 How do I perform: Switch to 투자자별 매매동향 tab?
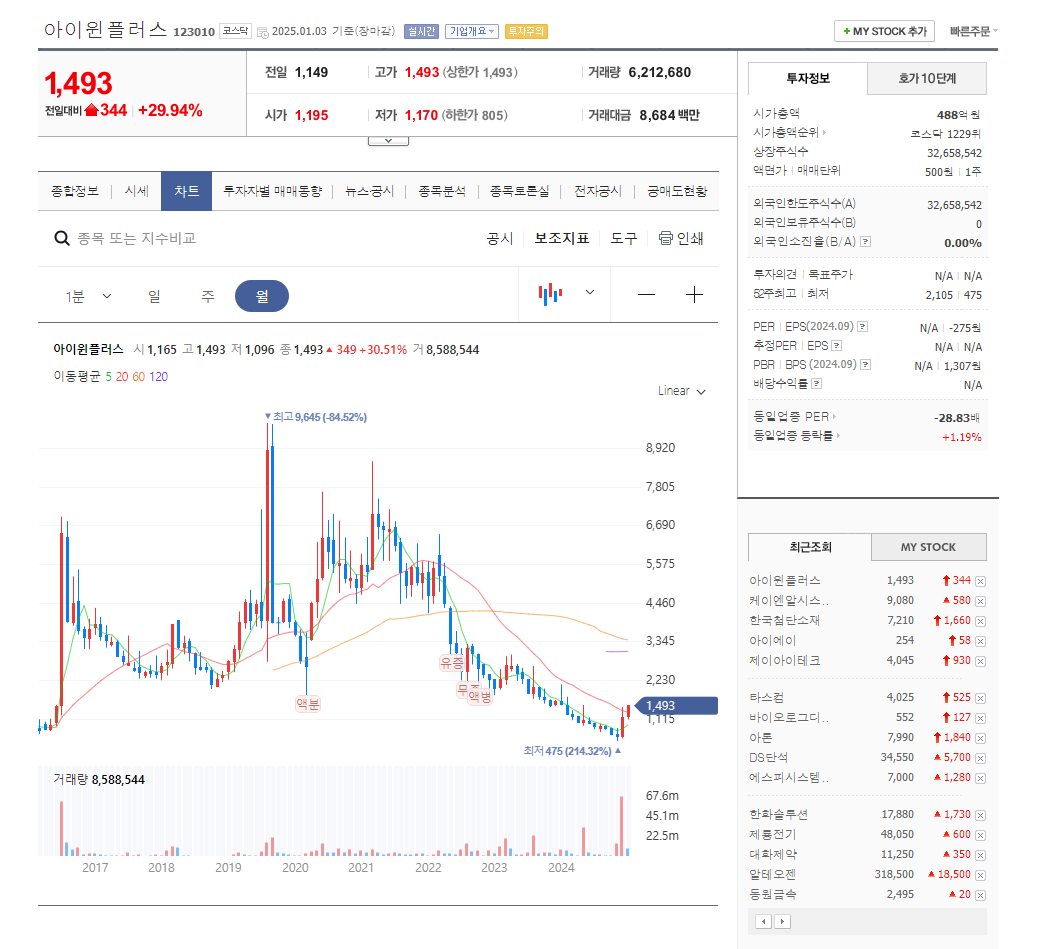coord(272,191)
